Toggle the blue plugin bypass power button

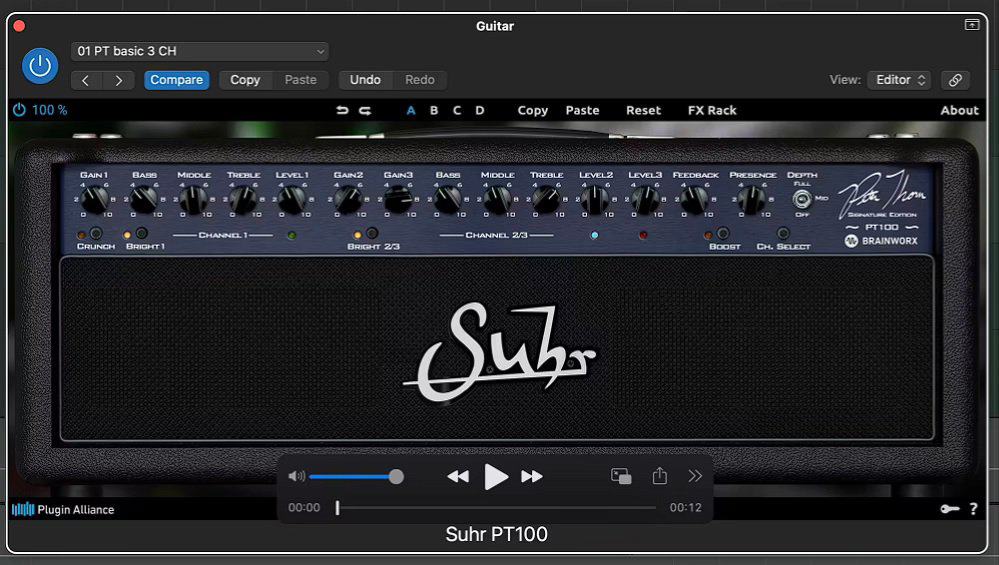(x=40, y=66)
